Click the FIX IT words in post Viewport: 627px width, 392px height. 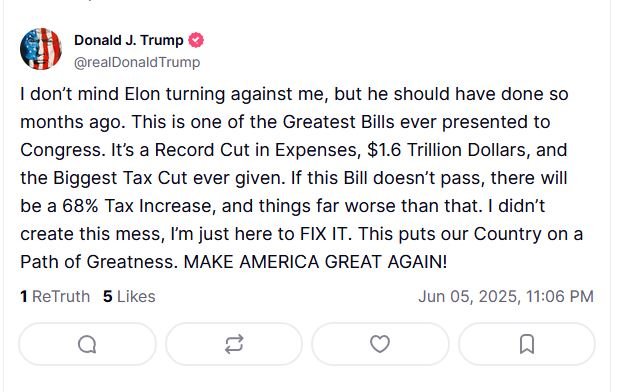[x=324, y=234]
